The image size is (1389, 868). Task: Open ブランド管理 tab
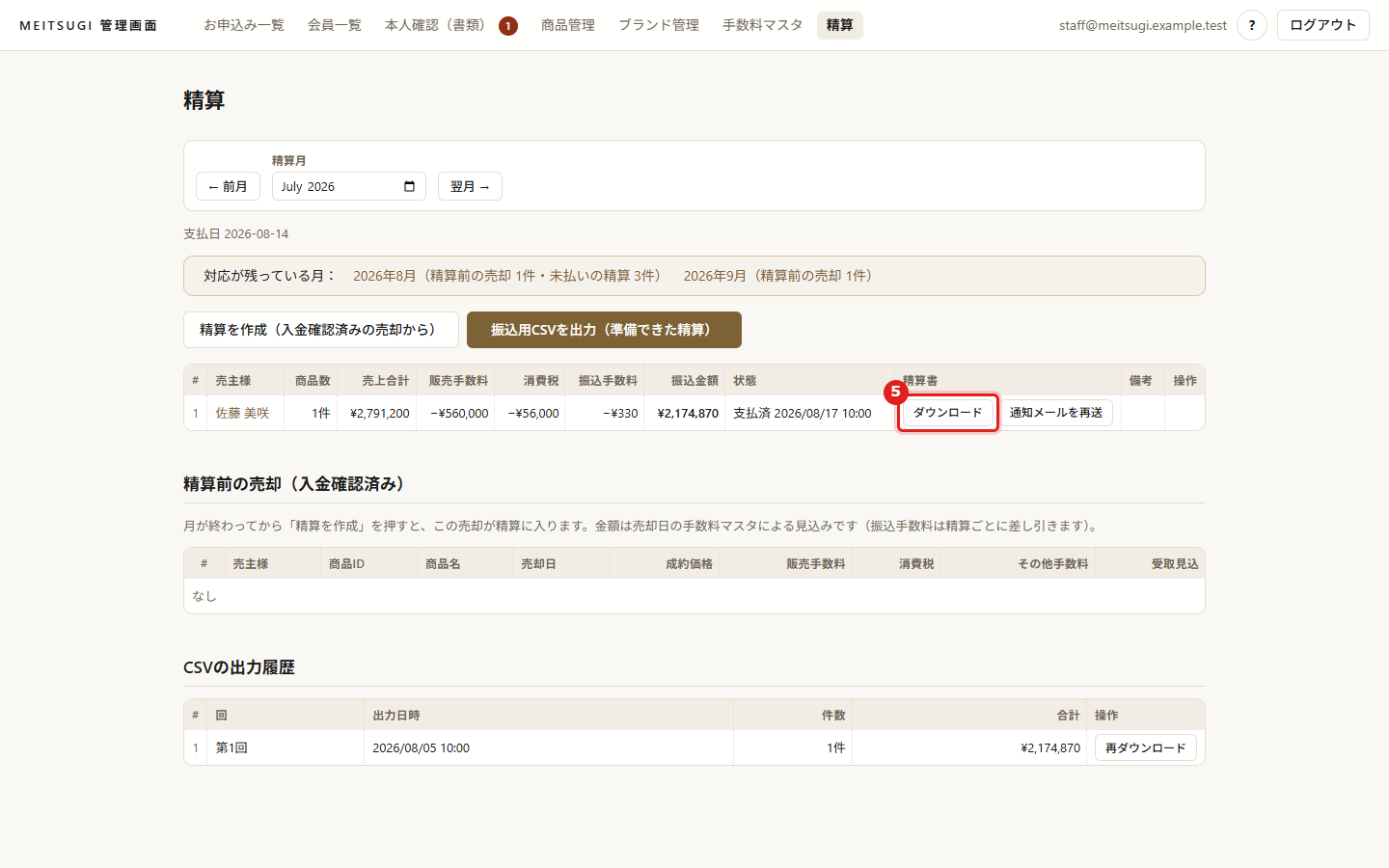tap(659, 25)
